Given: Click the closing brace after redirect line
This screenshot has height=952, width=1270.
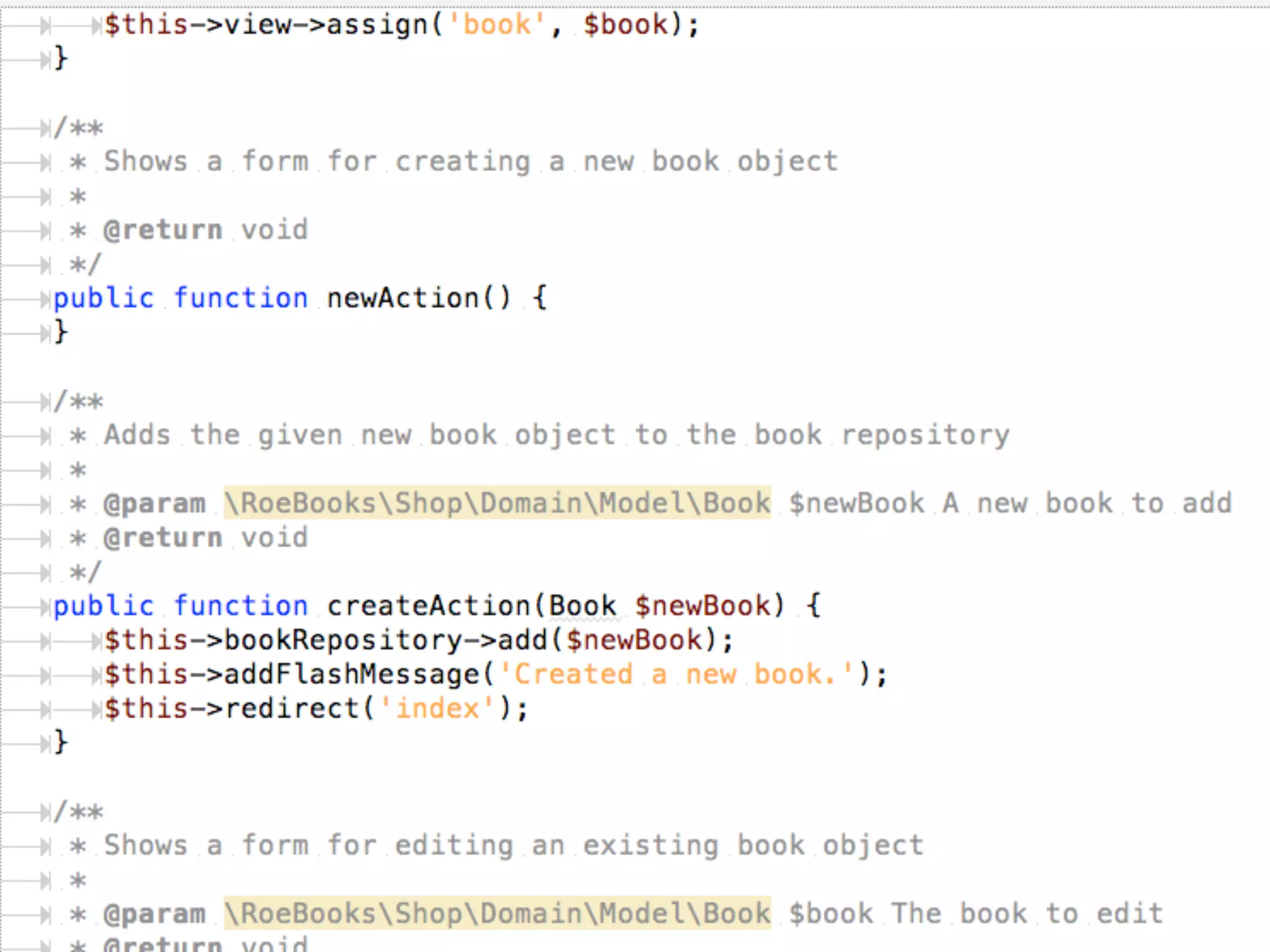Looking at the screenshot, I should click(x=61, y=742).
